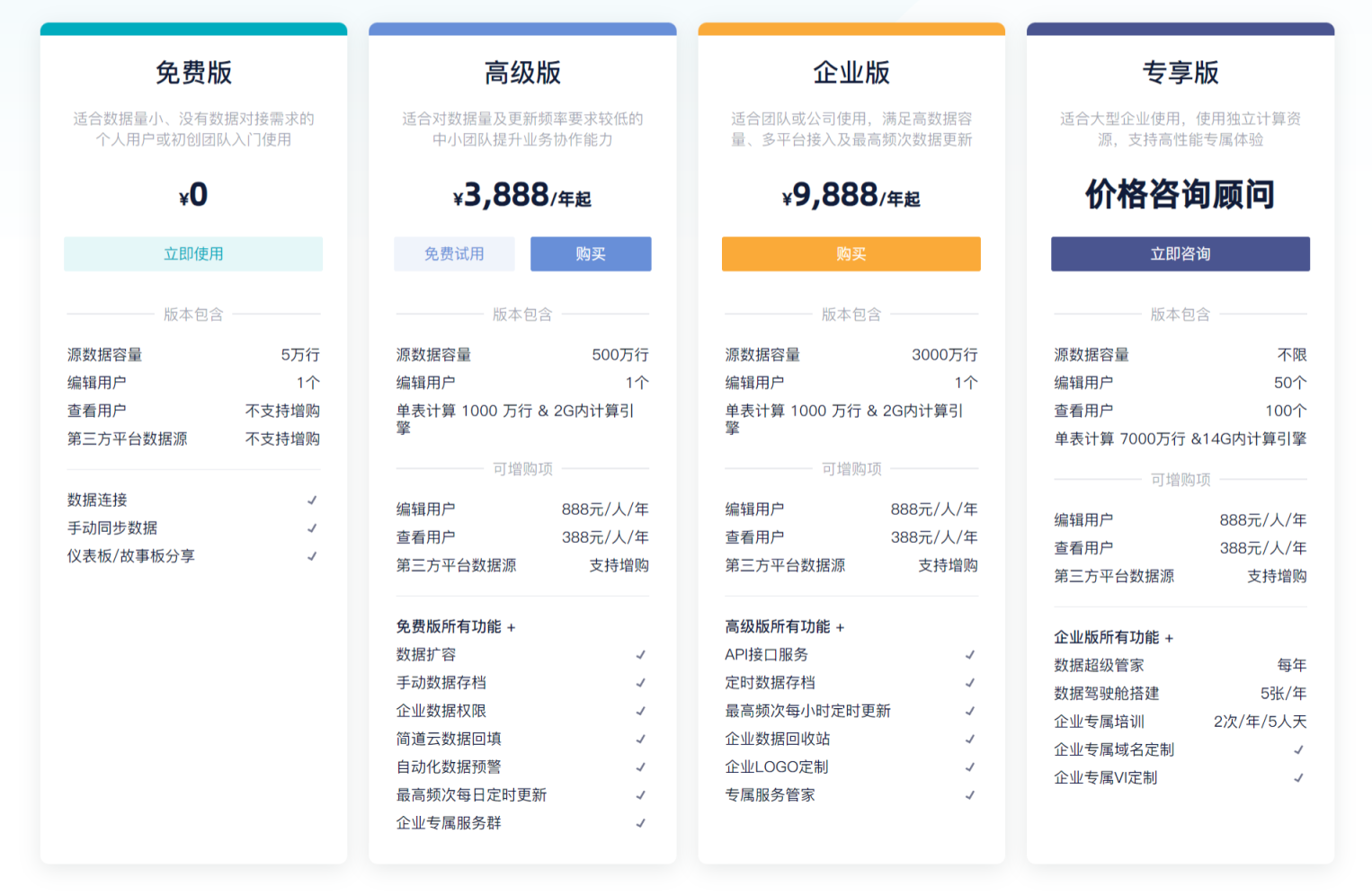
Task: Expand the 免费版所有功能 + section
Action: pyautogui.click(x=456, y=627)
